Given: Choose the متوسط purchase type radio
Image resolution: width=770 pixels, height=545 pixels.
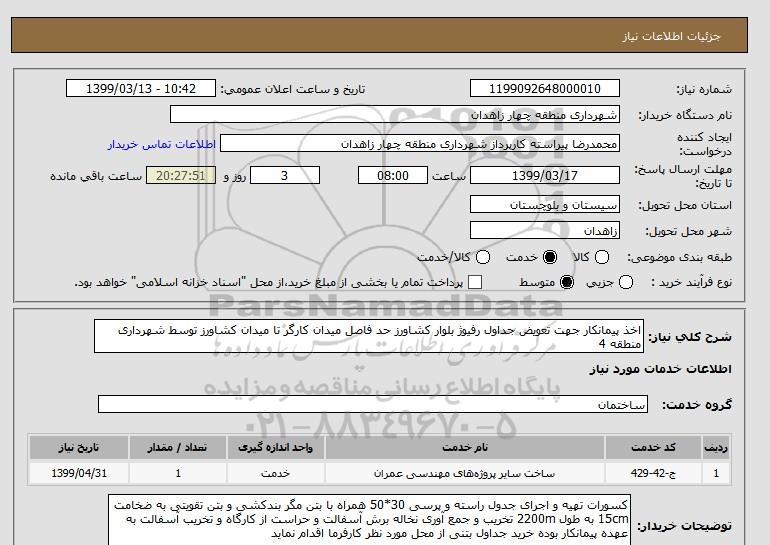Looking at the screenshot, I should (567, 282).
